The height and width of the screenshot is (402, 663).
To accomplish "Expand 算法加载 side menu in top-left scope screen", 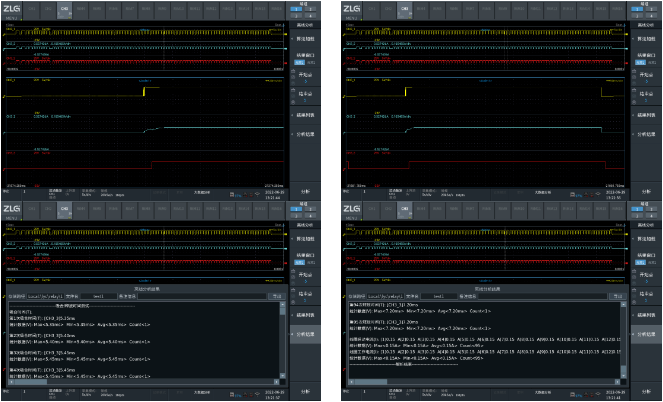I will (304, 39).
